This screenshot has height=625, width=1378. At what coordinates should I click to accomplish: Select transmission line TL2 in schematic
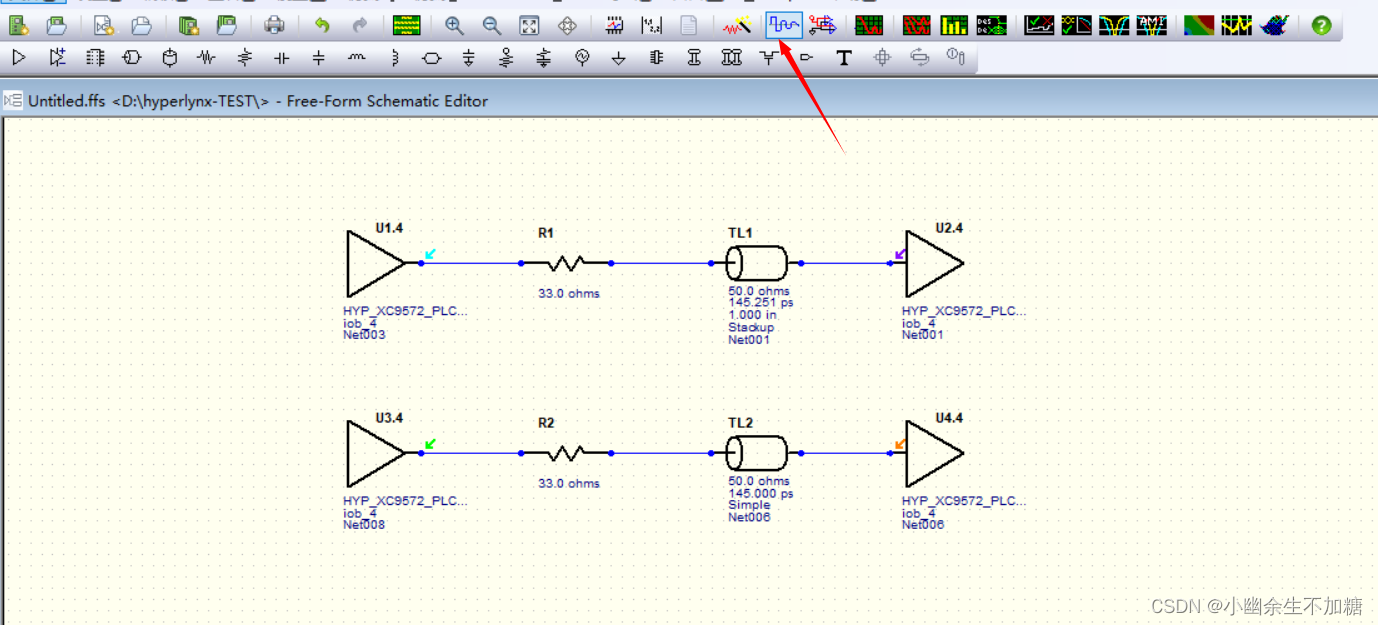[756, 453]
